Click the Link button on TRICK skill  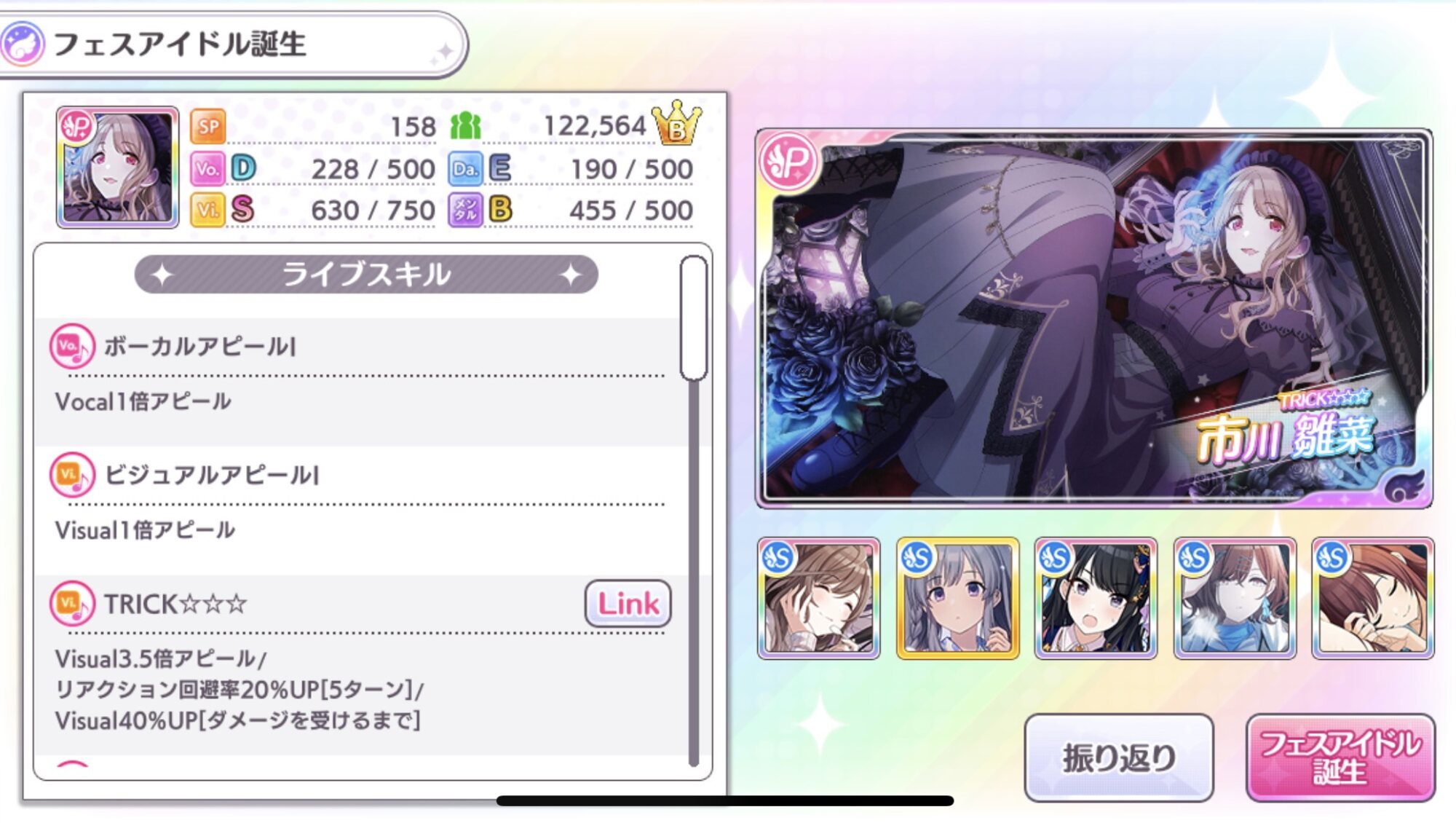pos(628,603)
